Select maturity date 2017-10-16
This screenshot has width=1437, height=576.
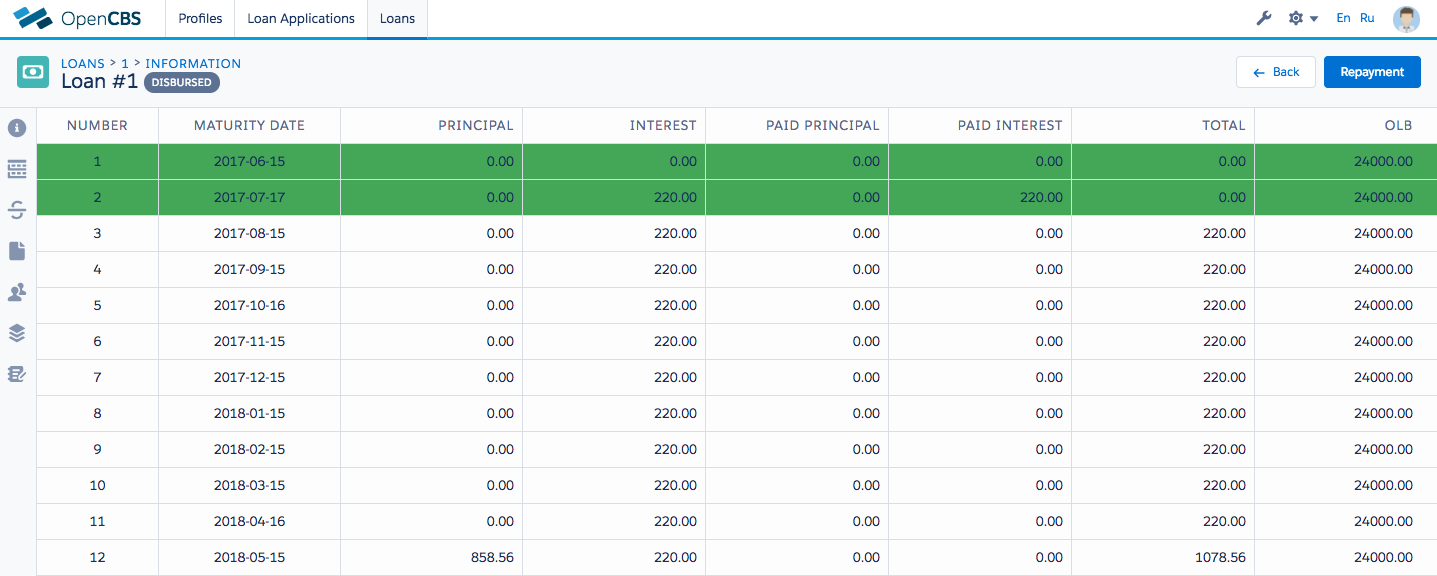coord(249,305)
